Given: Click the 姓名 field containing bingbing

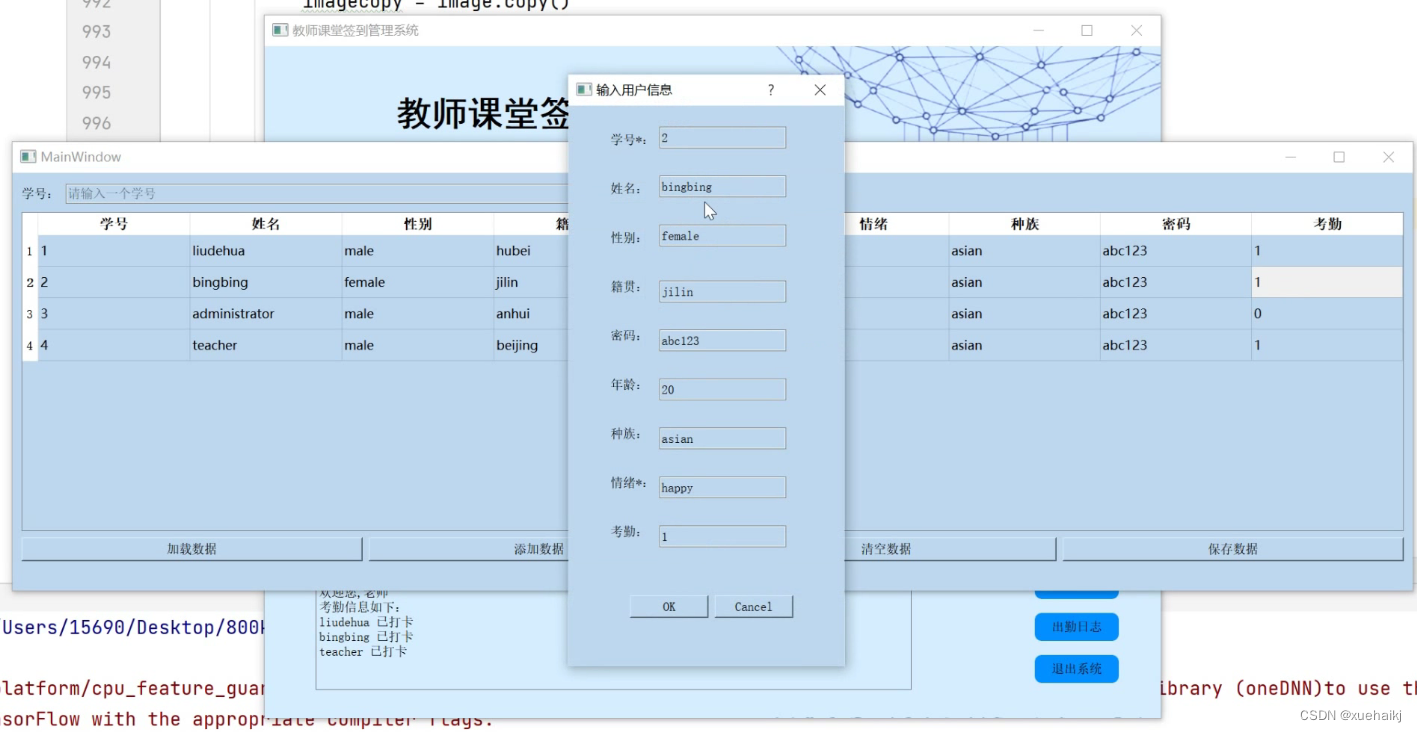Looking at the screenshot, I should coord(721,186).
